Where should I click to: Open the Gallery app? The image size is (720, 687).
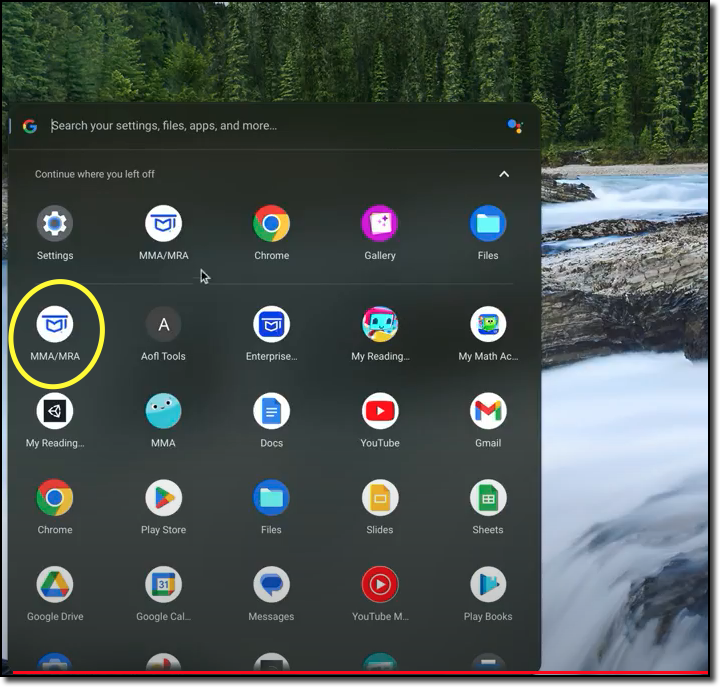[380, 224]
